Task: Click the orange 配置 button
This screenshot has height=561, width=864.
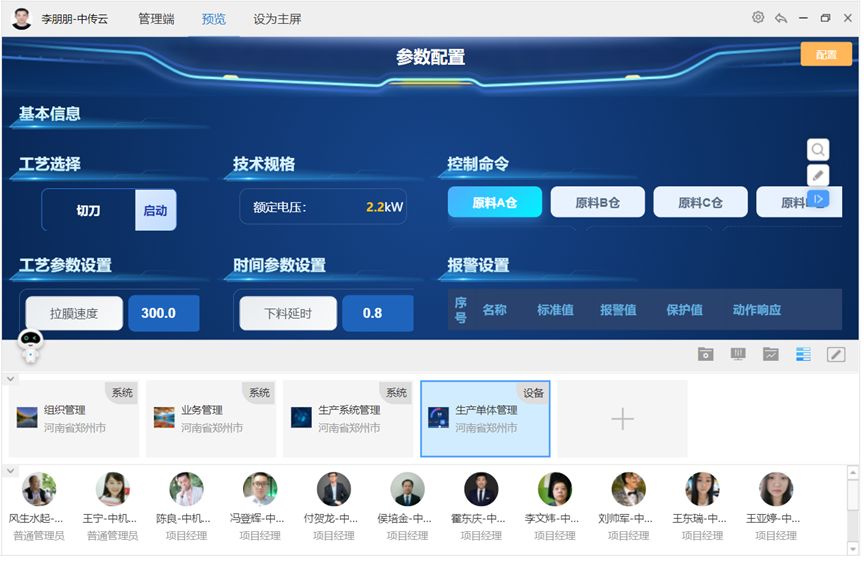Action: click(826, 55)
